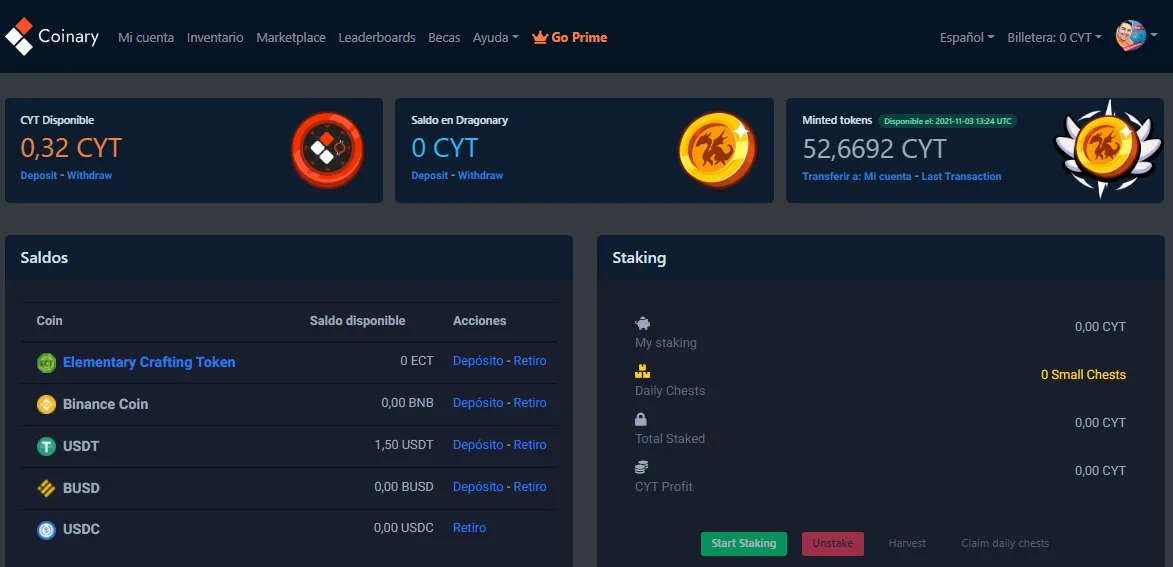
Task: Click the Unstake button
Action: [833, 544]
